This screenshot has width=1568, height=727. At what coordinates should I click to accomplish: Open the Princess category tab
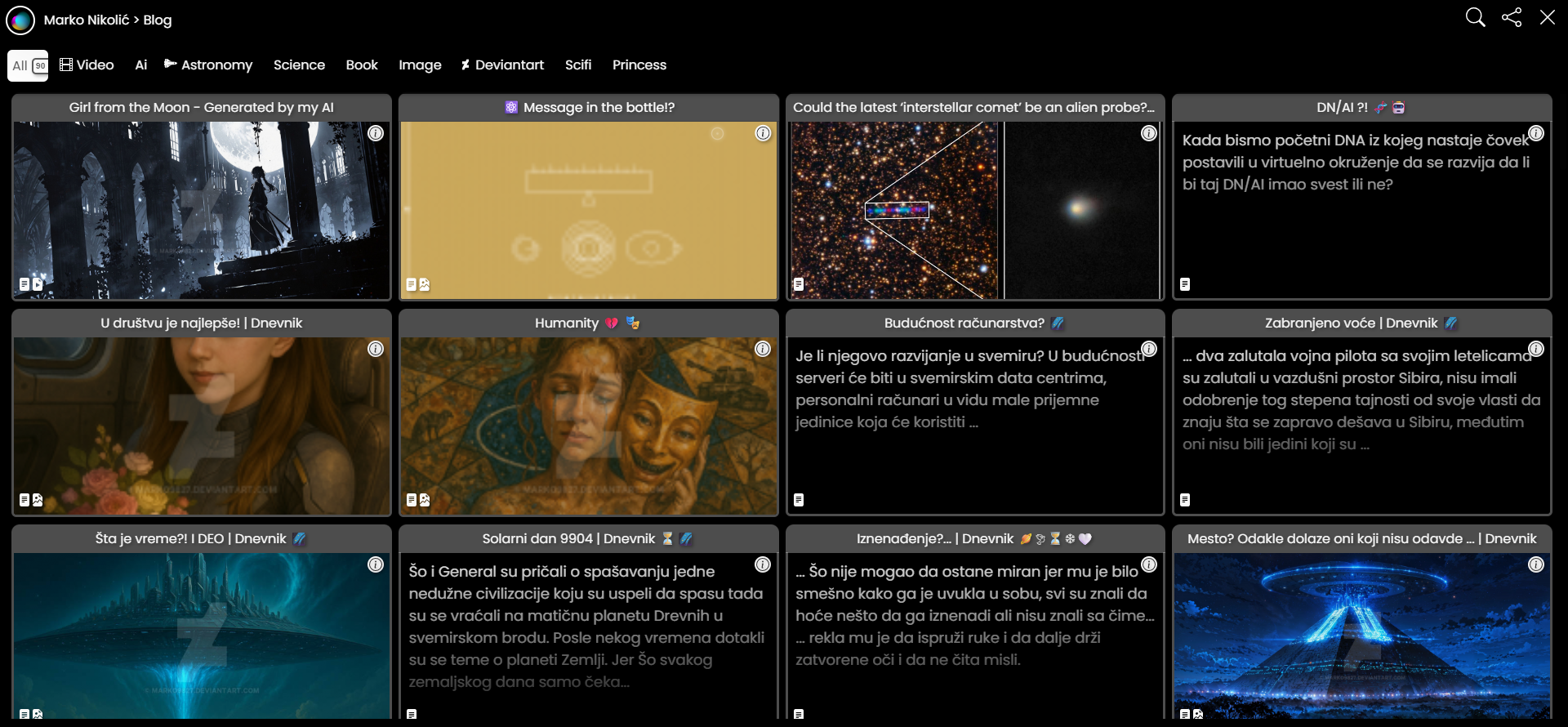pos(639,65)
